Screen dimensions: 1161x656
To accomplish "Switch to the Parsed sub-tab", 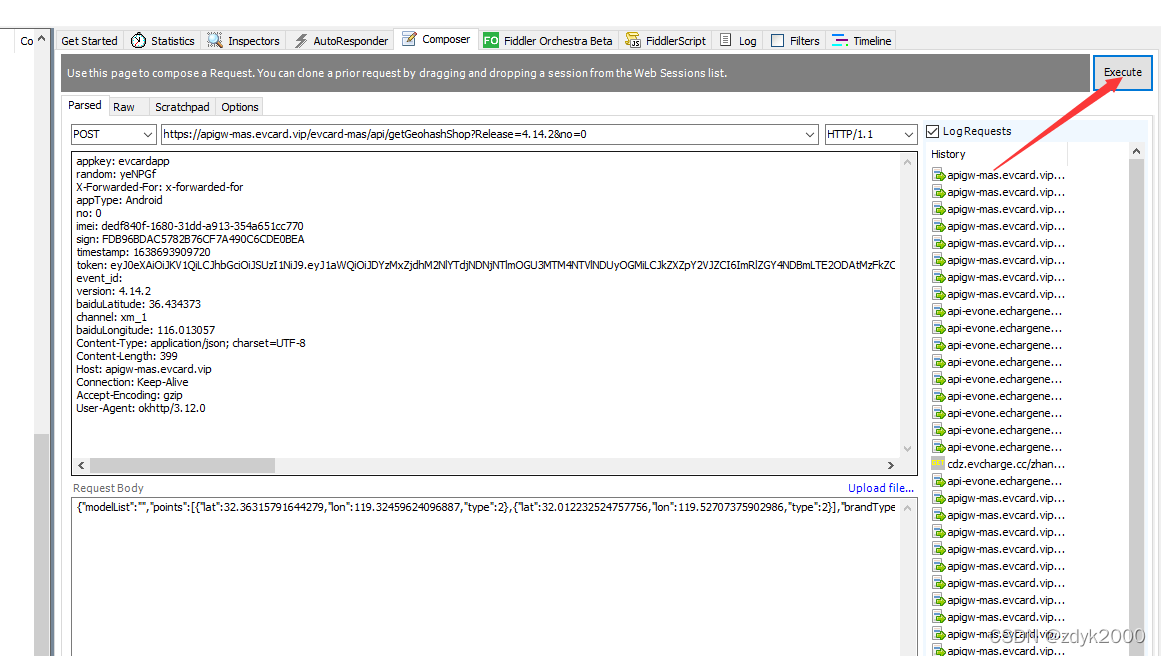I will (85, 105).
